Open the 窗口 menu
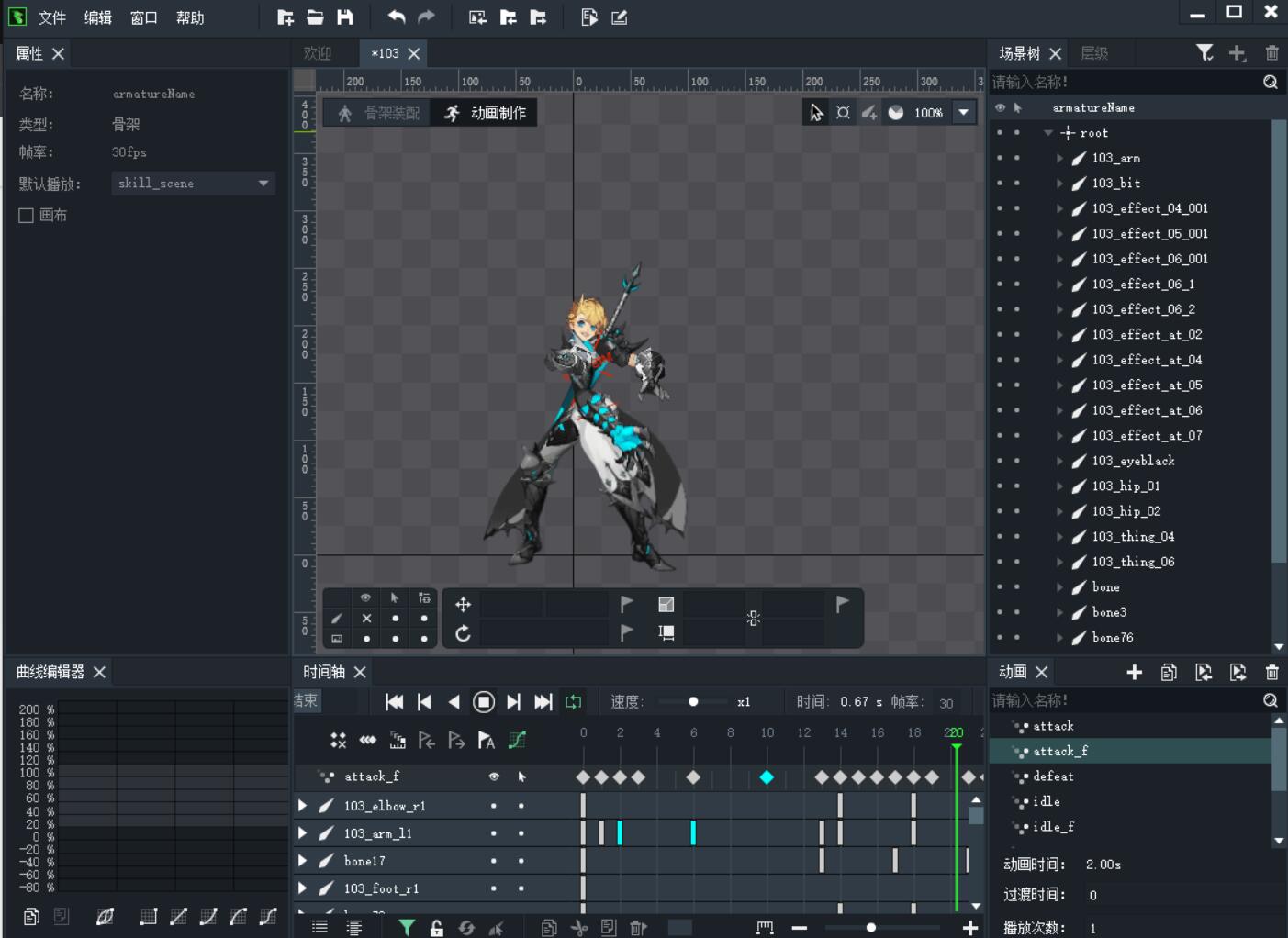 (x=144, y=17)
